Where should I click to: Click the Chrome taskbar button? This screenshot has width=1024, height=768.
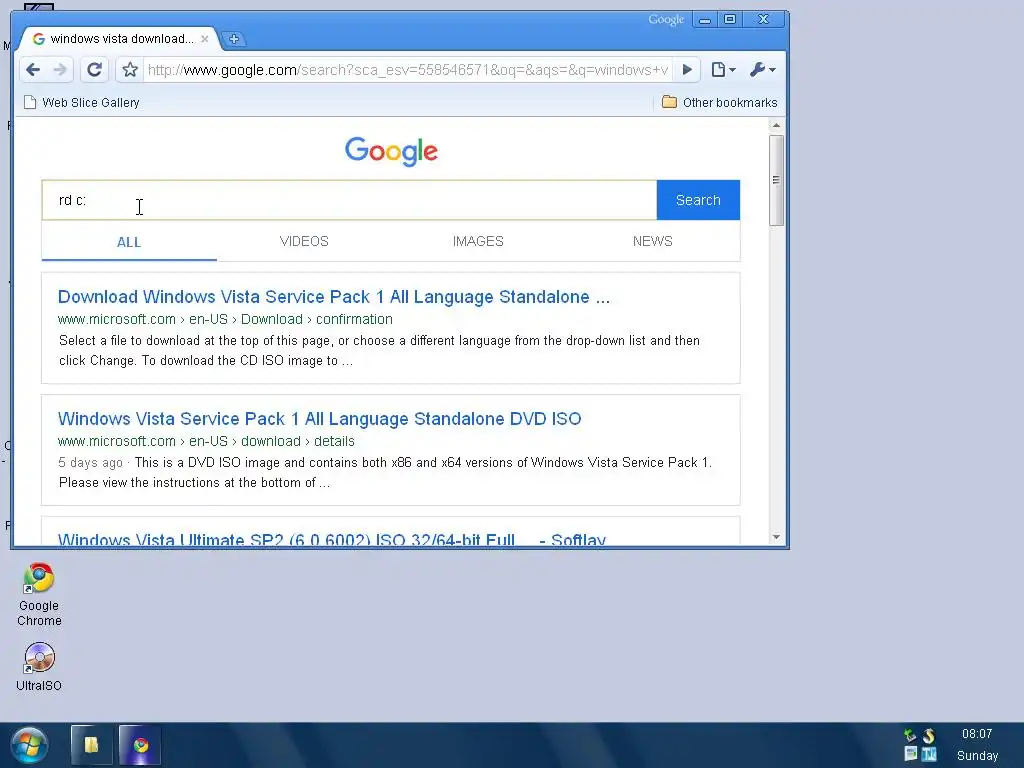pyautogui.click(x=140, y=745)
